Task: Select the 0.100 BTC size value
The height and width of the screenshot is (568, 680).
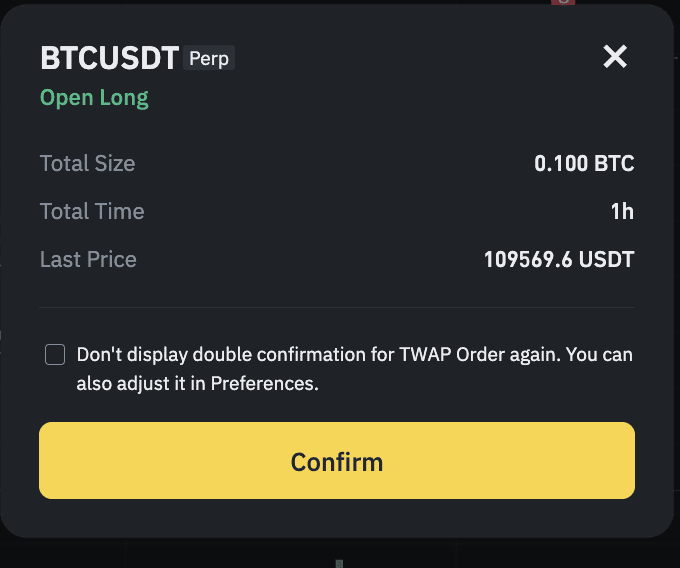Action: pyautogui.click(x=584, y=163)
